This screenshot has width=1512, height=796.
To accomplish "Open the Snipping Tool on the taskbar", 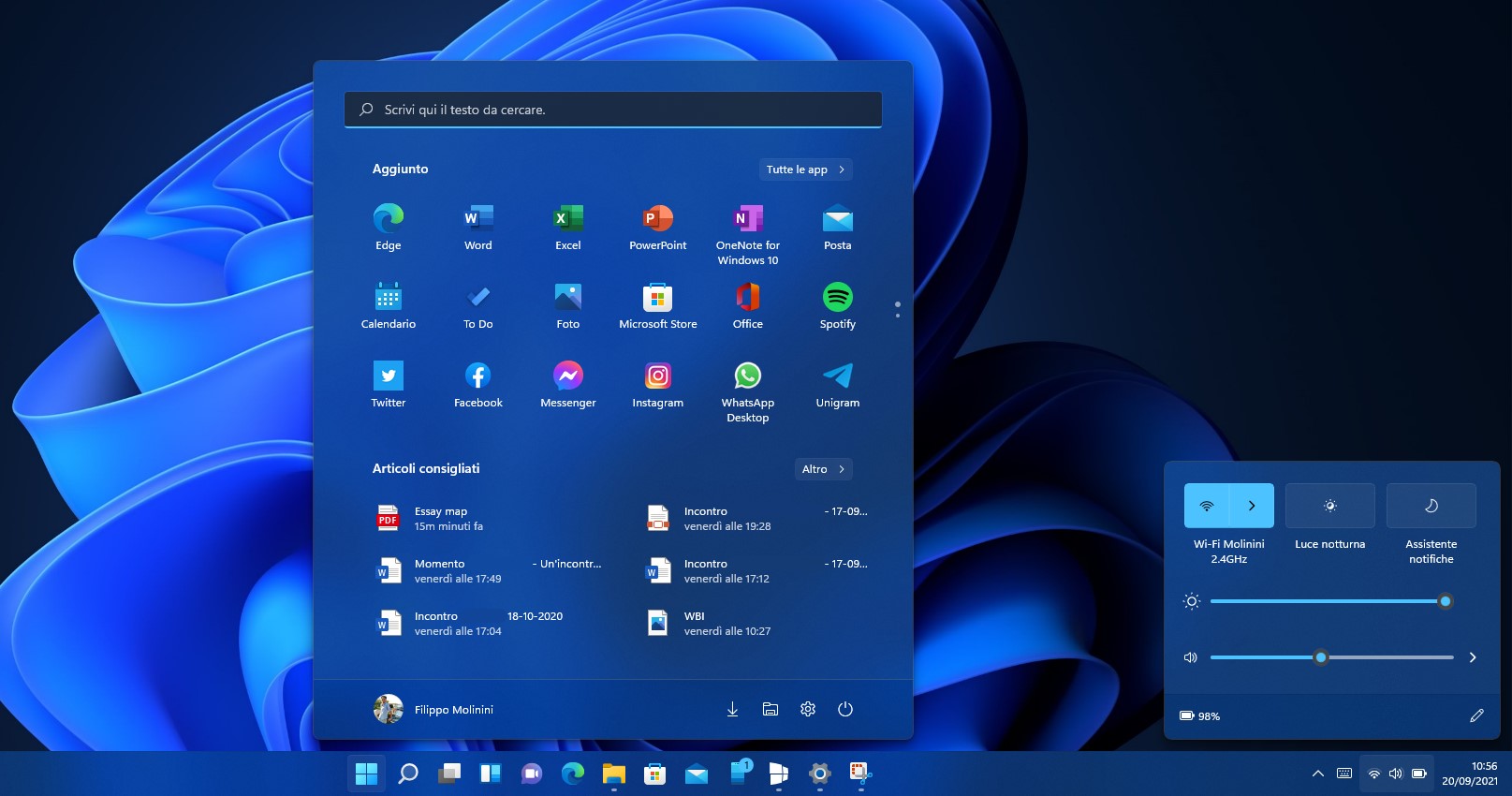I will [860, 773].
